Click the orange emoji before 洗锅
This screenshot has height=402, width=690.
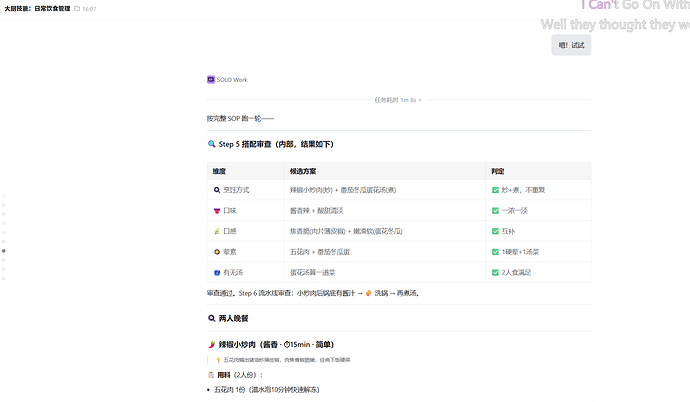click(369, 293)
